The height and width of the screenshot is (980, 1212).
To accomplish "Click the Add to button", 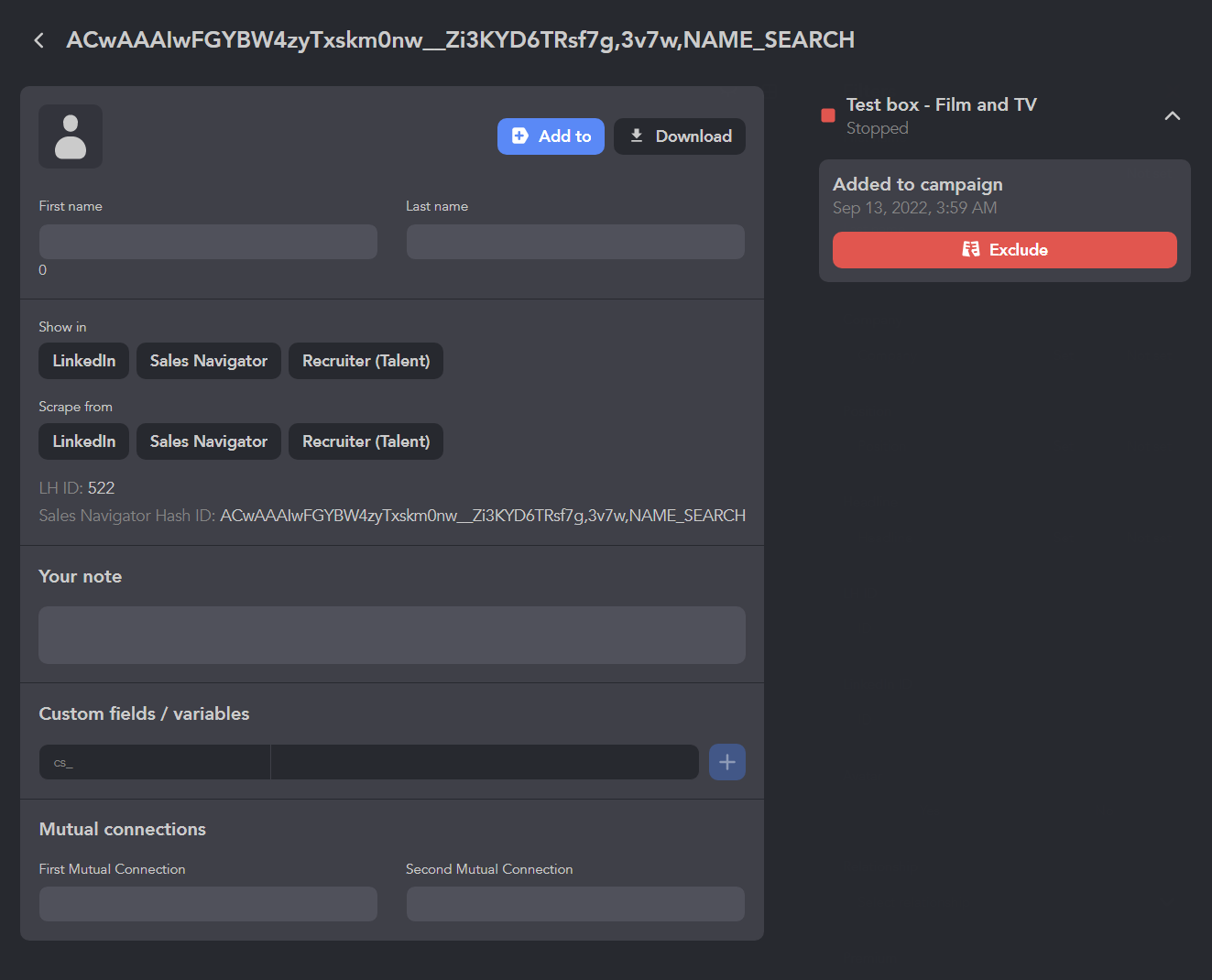I will click(x=551, y=136).
